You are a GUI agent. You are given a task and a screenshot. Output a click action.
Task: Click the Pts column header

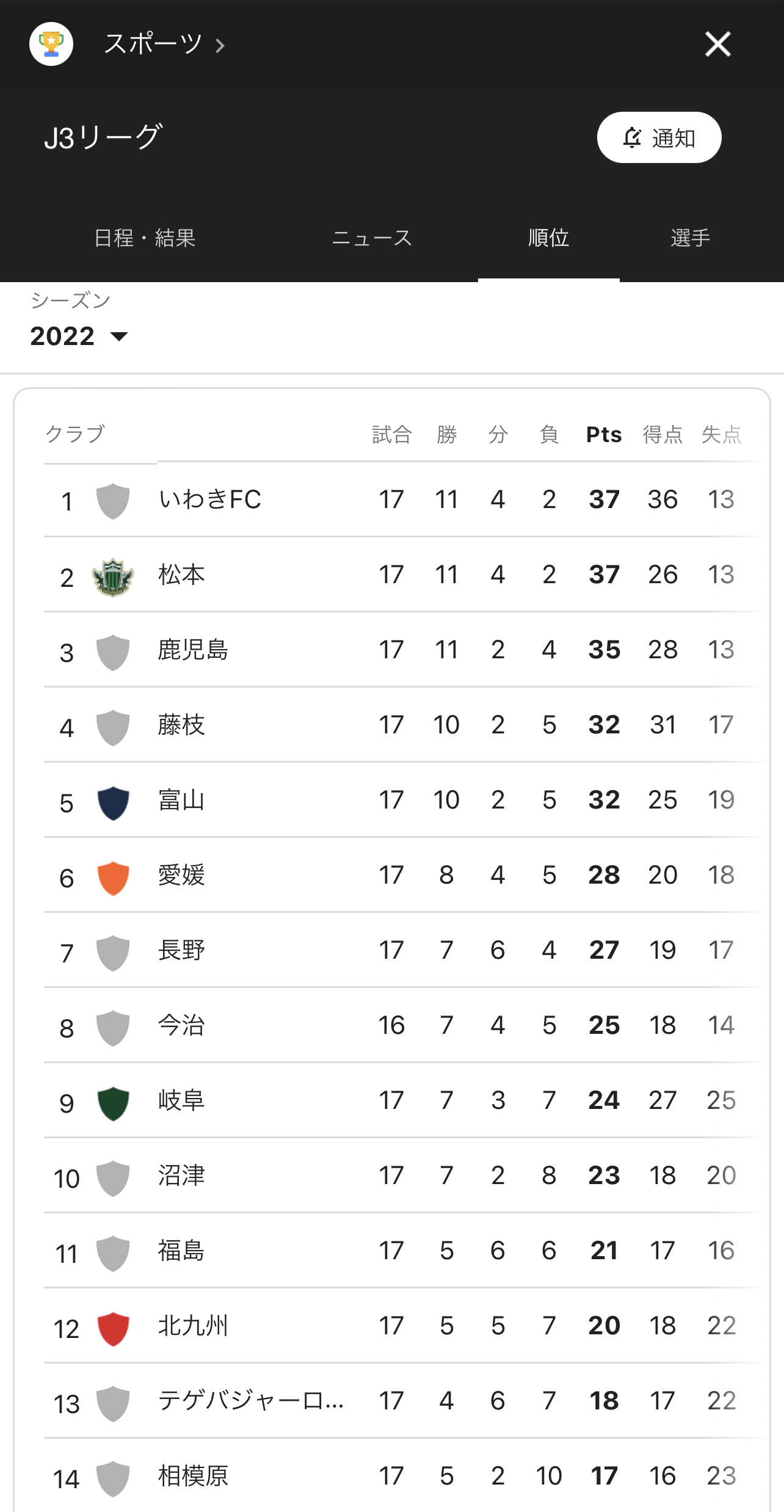pos(604,434)
